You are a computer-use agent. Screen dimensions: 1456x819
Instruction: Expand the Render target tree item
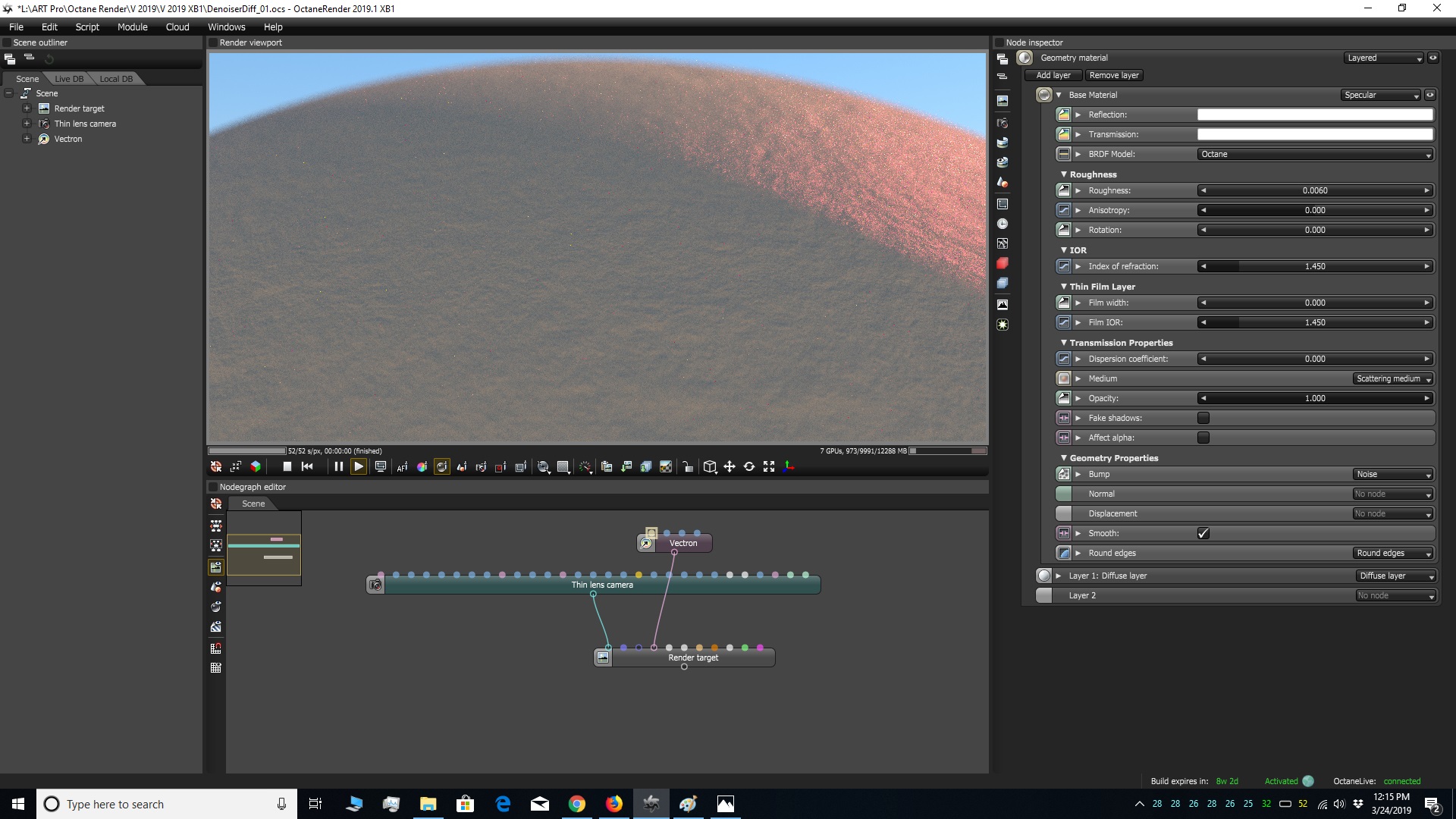coord(27,108)
